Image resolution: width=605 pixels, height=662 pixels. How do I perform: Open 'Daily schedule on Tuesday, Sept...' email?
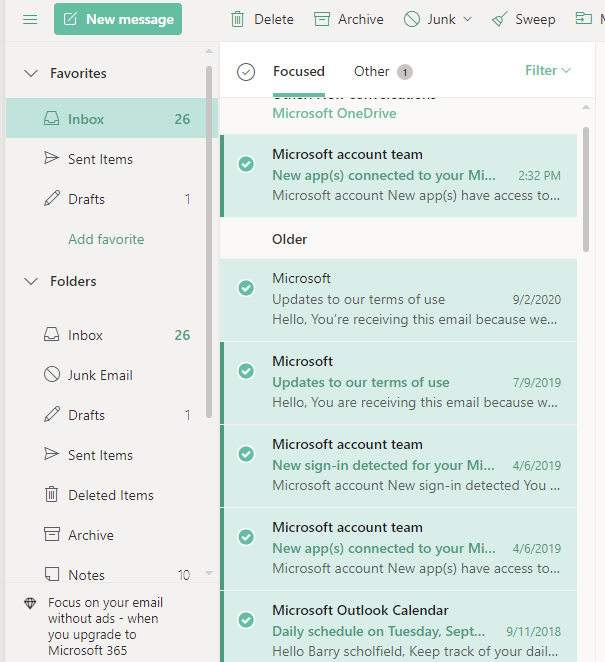pos(399,627)
